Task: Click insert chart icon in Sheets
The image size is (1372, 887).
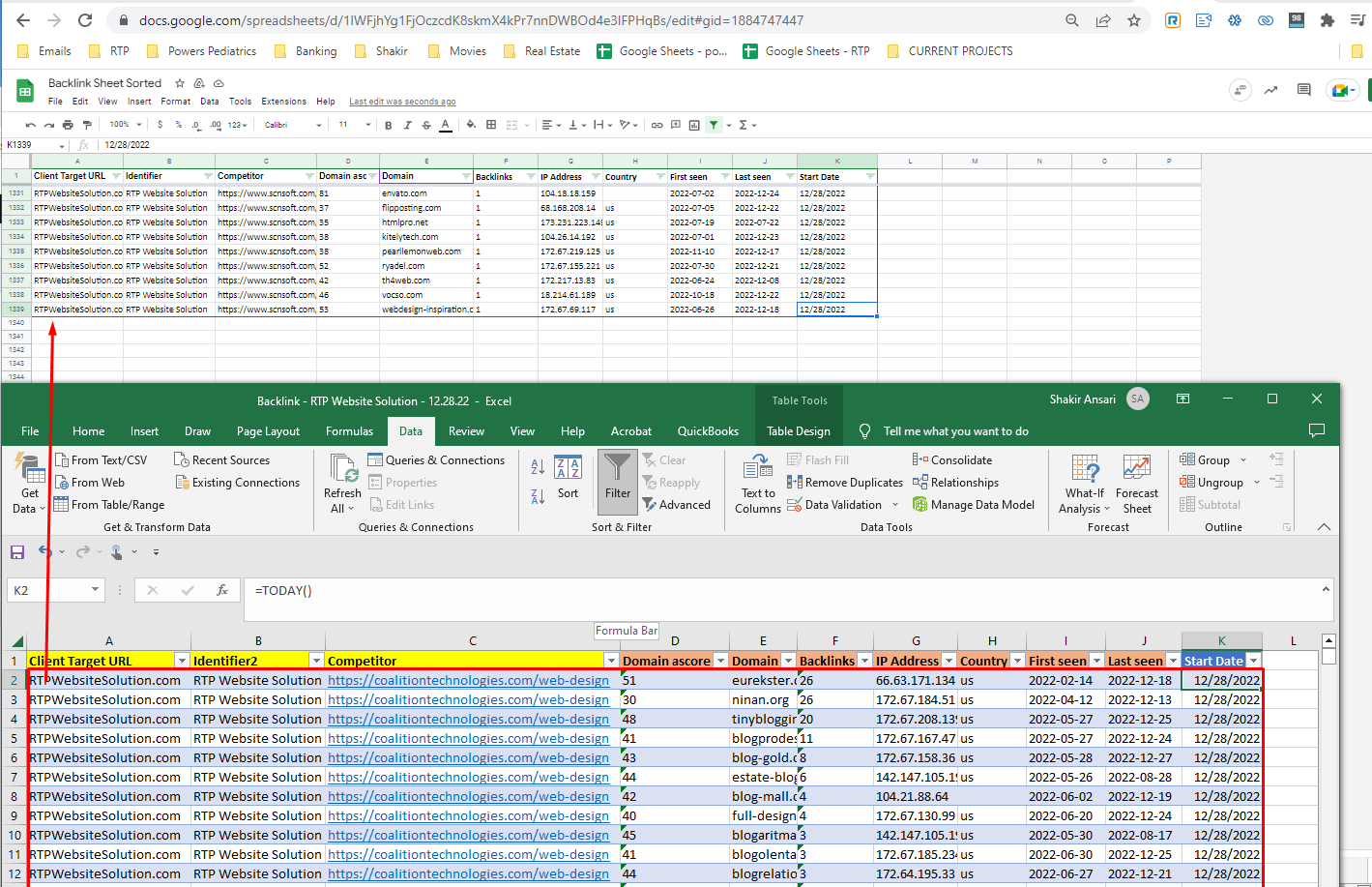Action: (694, 125)
